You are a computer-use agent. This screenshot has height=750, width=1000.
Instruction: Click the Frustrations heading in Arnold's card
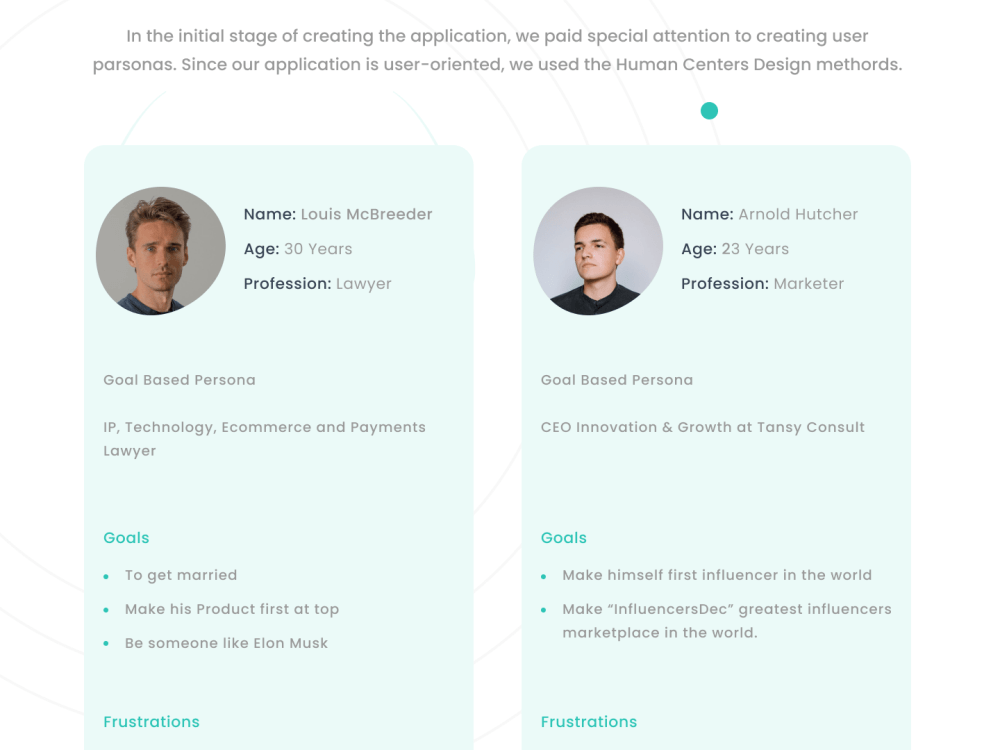[589, 721]
